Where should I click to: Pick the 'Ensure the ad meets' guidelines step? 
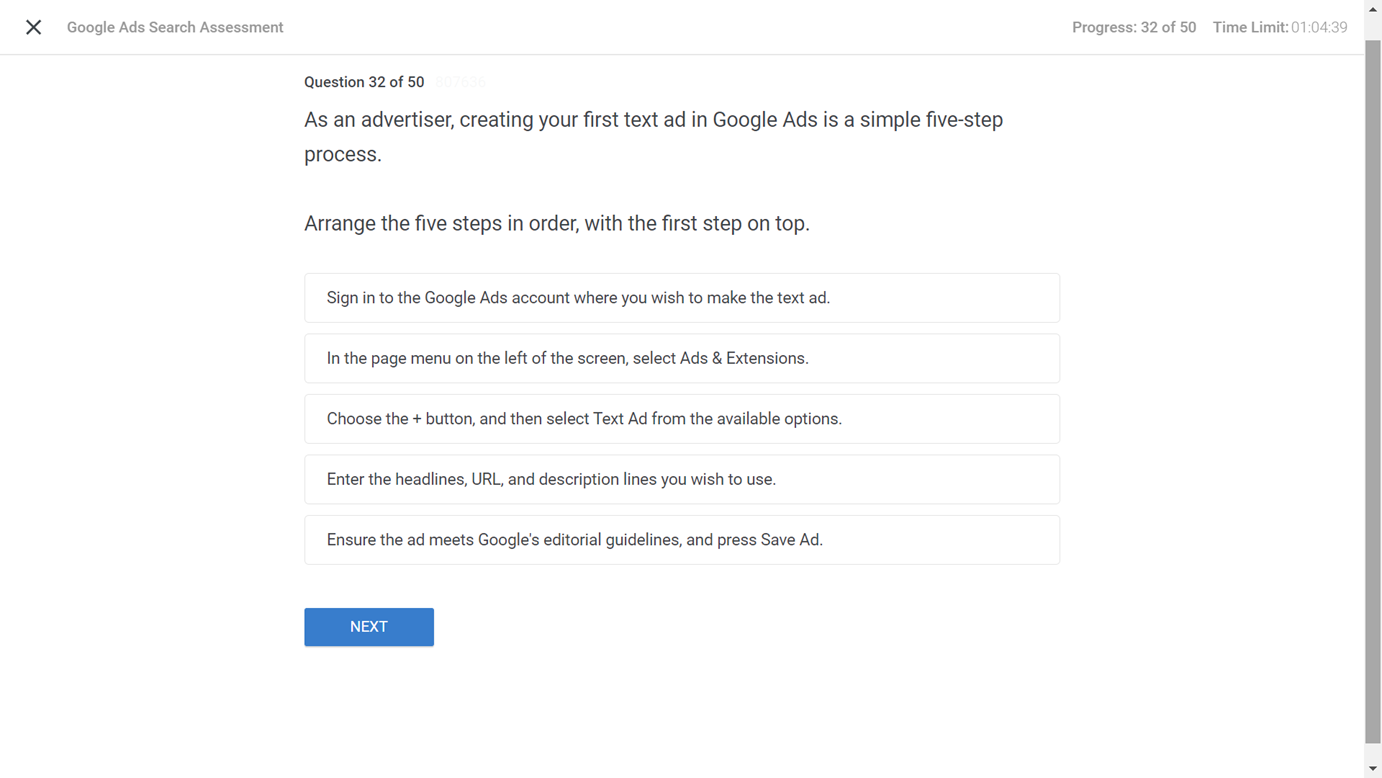(682, 540)
